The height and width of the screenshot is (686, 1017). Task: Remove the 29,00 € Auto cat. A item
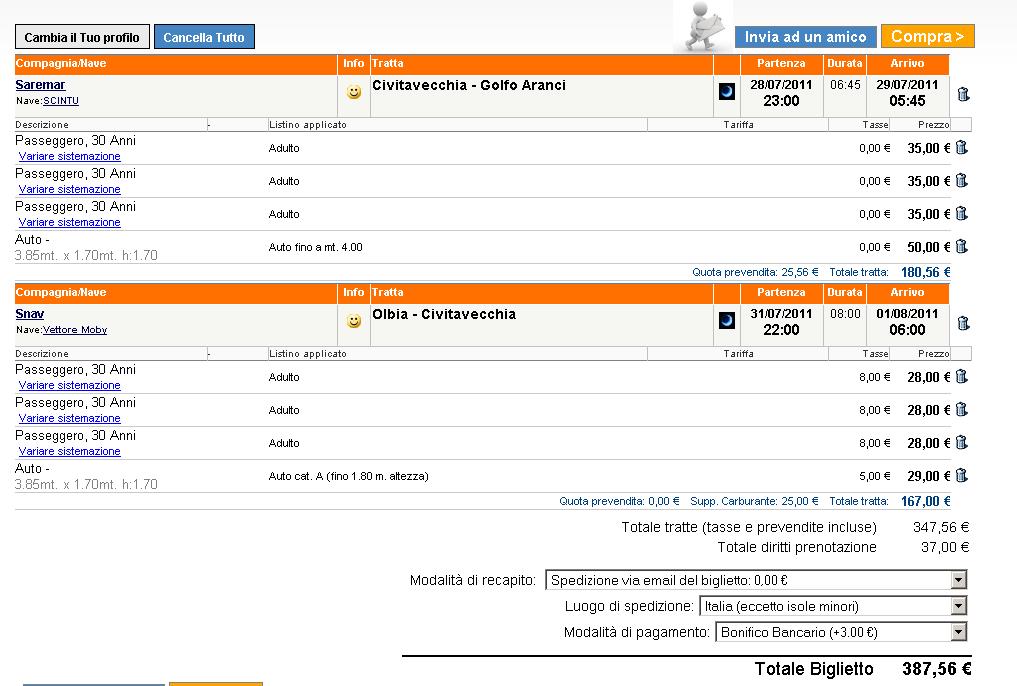click(x=961, y=475)
